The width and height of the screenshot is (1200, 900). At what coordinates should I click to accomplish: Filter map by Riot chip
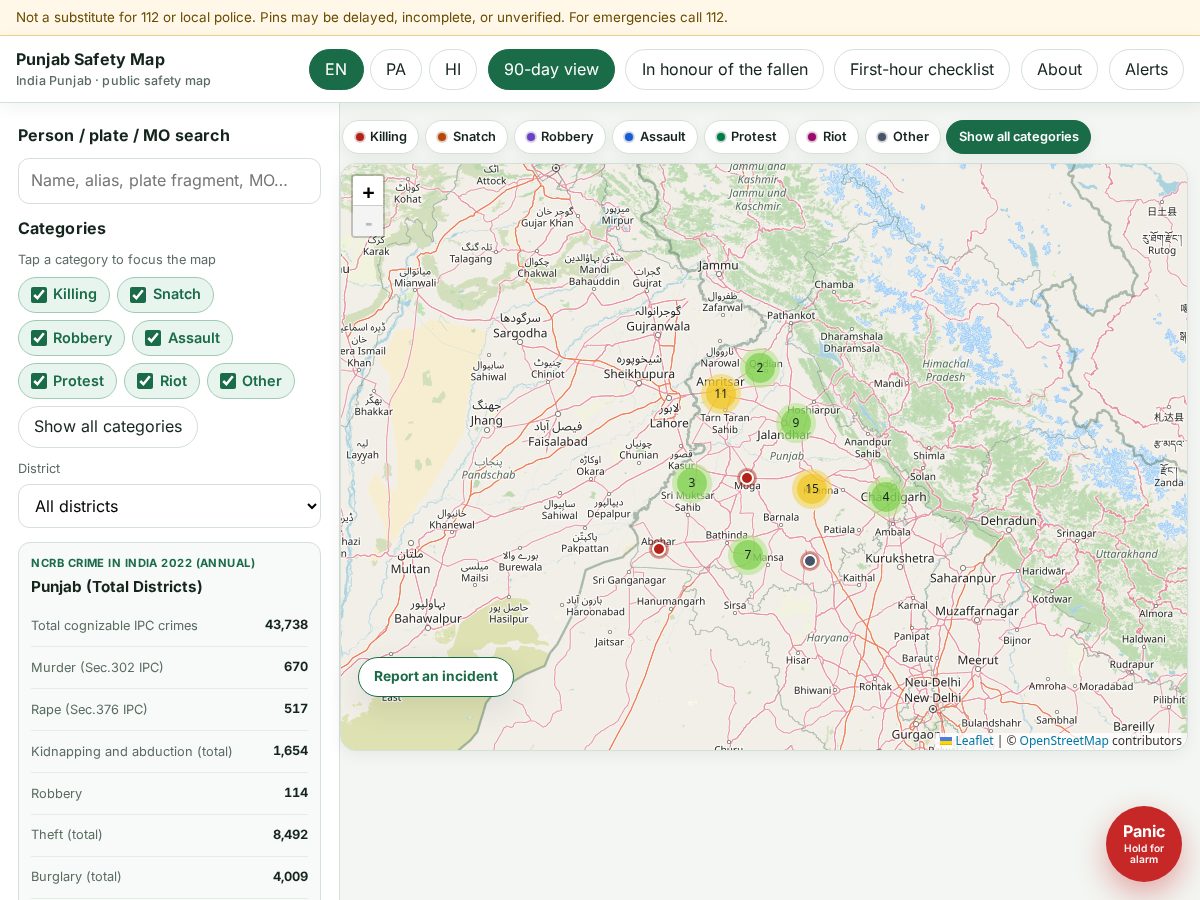pyautogui.click(x=827, y=137)
